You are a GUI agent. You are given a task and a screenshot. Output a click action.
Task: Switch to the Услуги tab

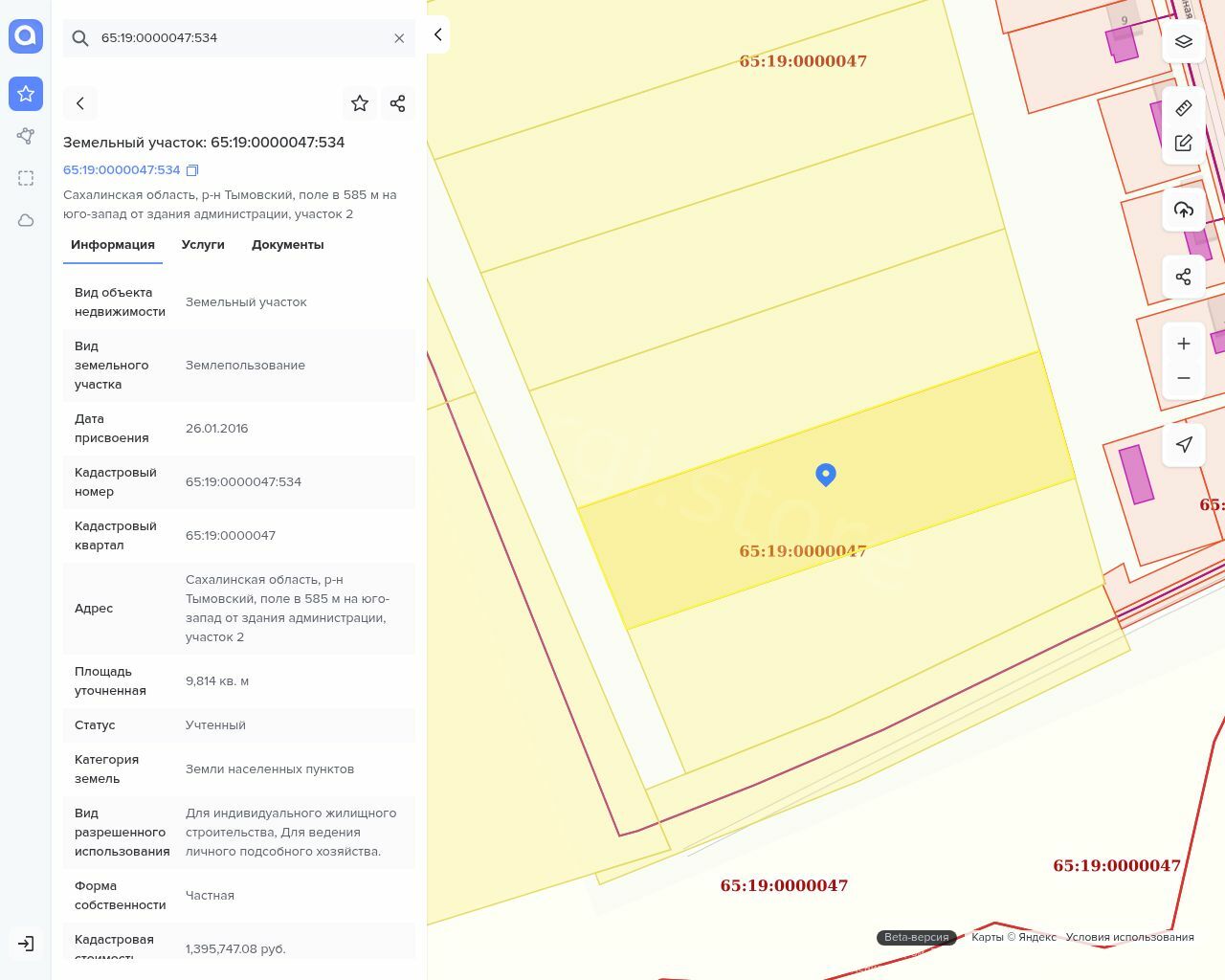203,245
